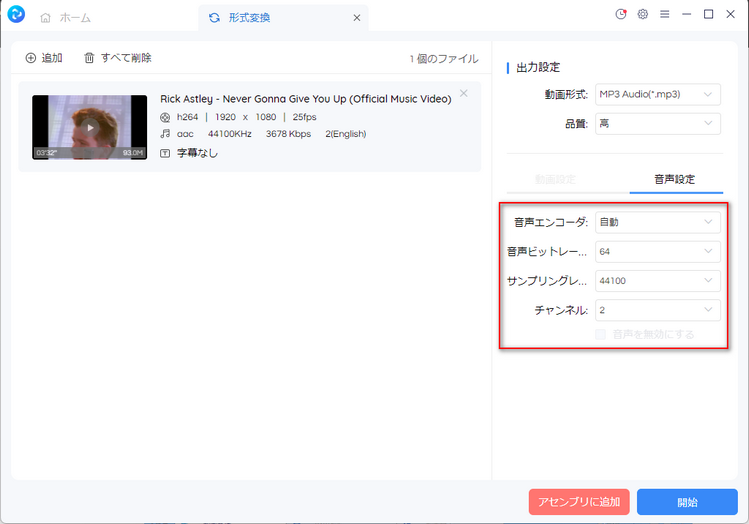The width and height of the screenshot is (749, 524).
Task: Open the 音声エンコーダ dropdown
Action: 657,222
